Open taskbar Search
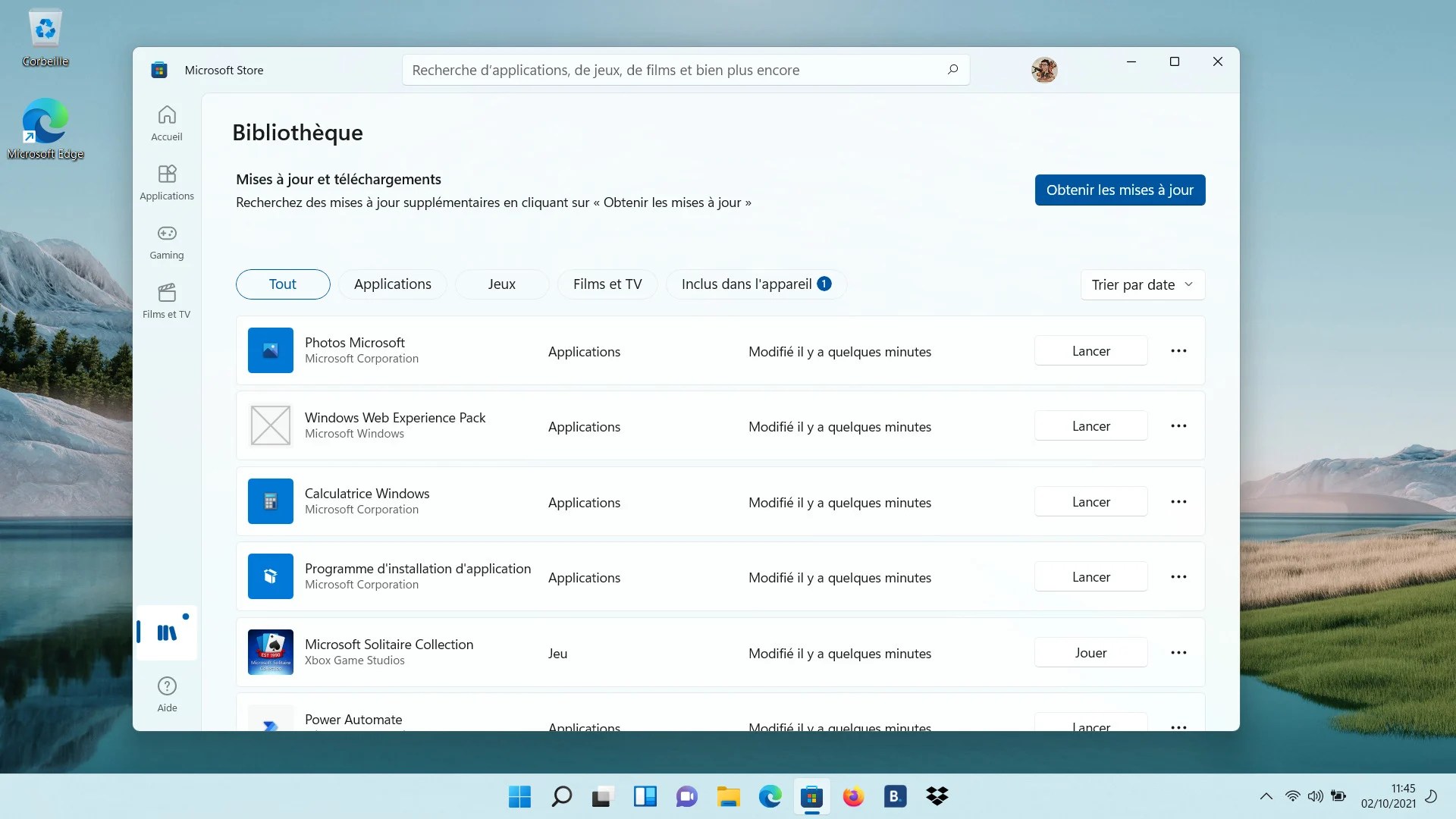This screenshot has width=1456, height=819. (x=561, y=796)
